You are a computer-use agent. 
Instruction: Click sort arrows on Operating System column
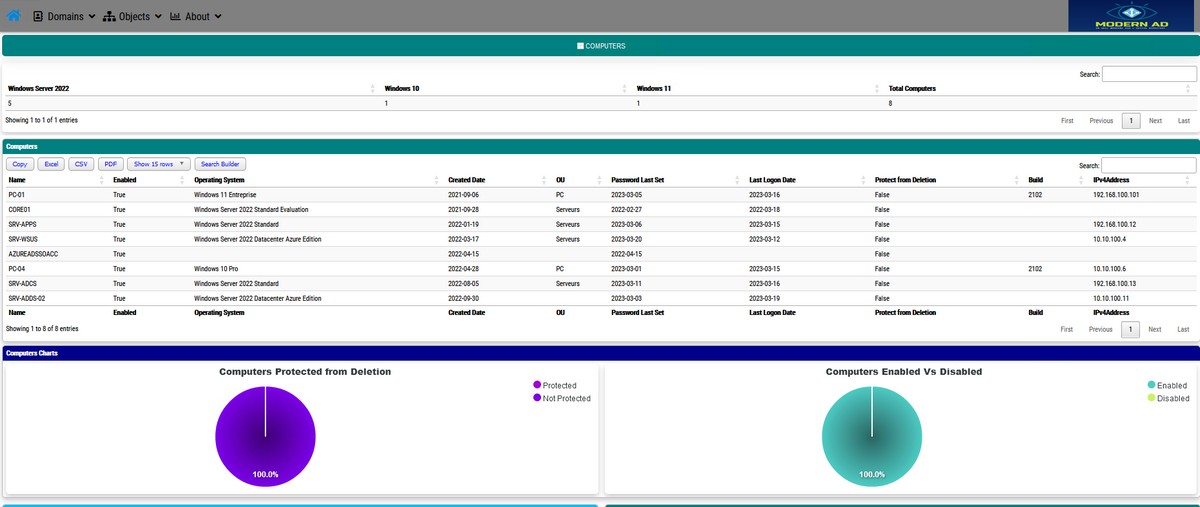[437, 180]
